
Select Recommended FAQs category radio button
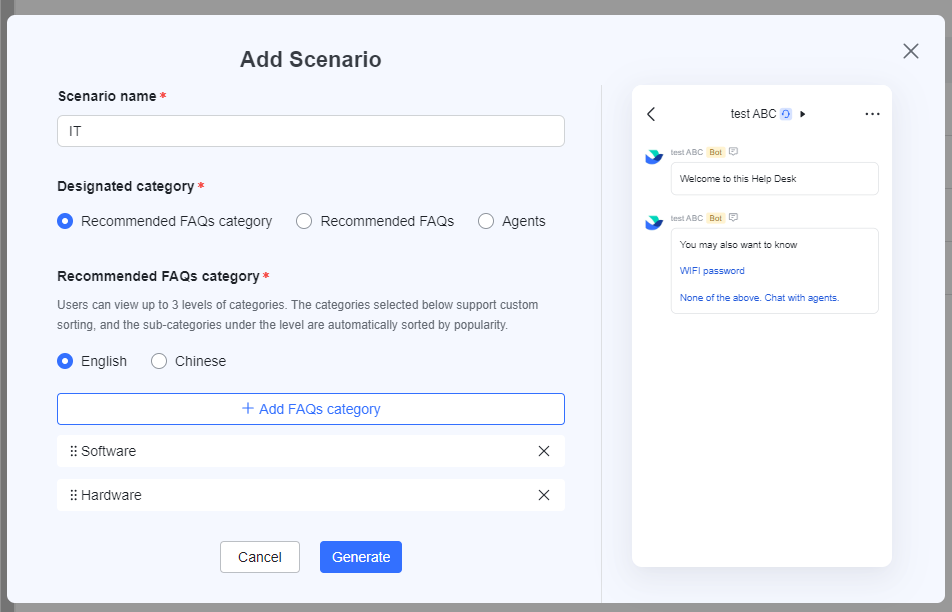65,221
